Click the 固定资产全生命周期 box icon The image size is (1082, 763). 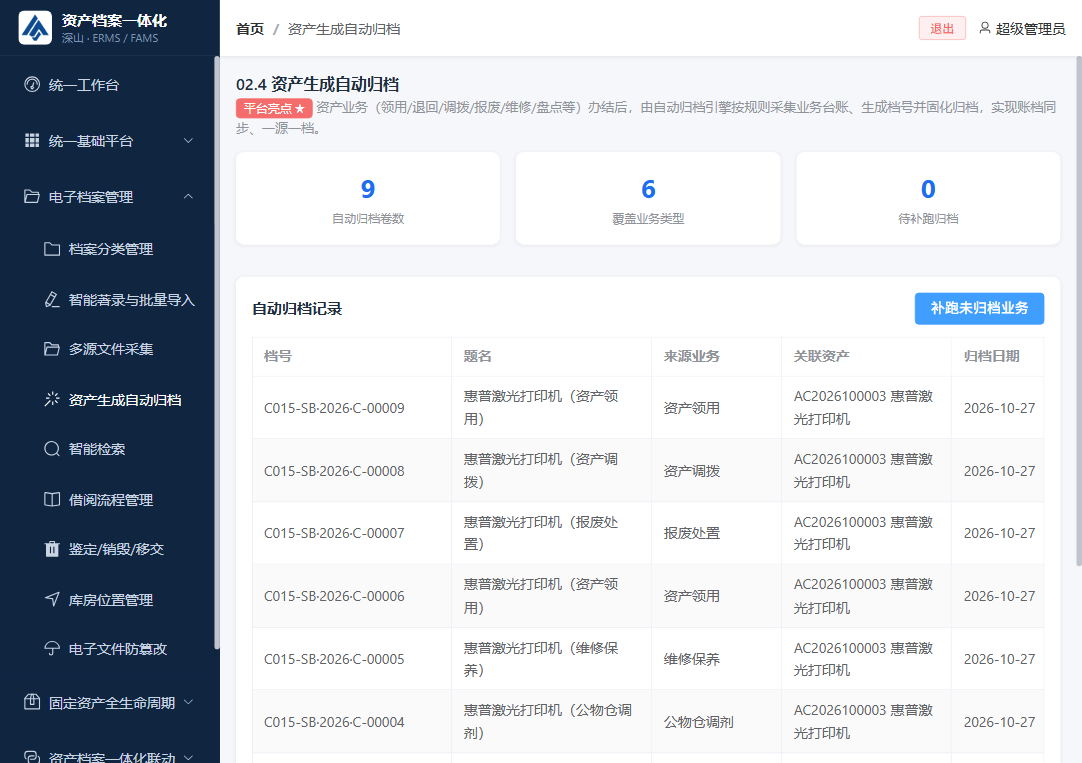pos(32,702)
